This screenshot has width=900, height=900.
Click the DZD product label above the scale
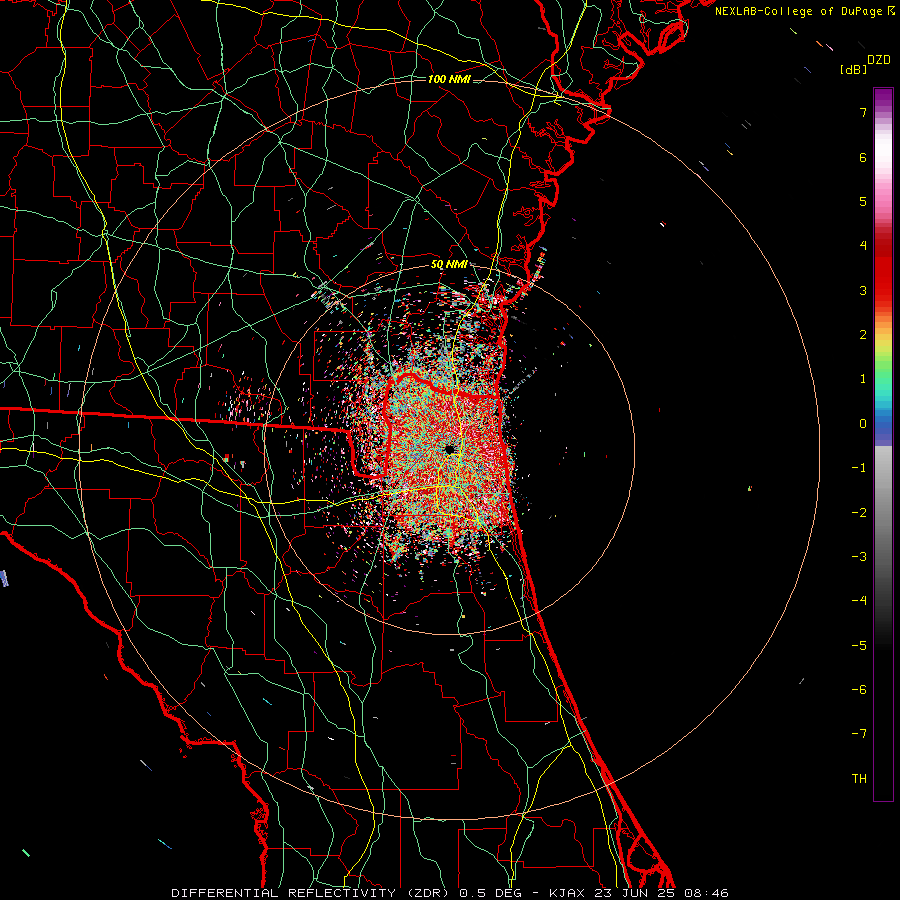(x=878, y=60)
